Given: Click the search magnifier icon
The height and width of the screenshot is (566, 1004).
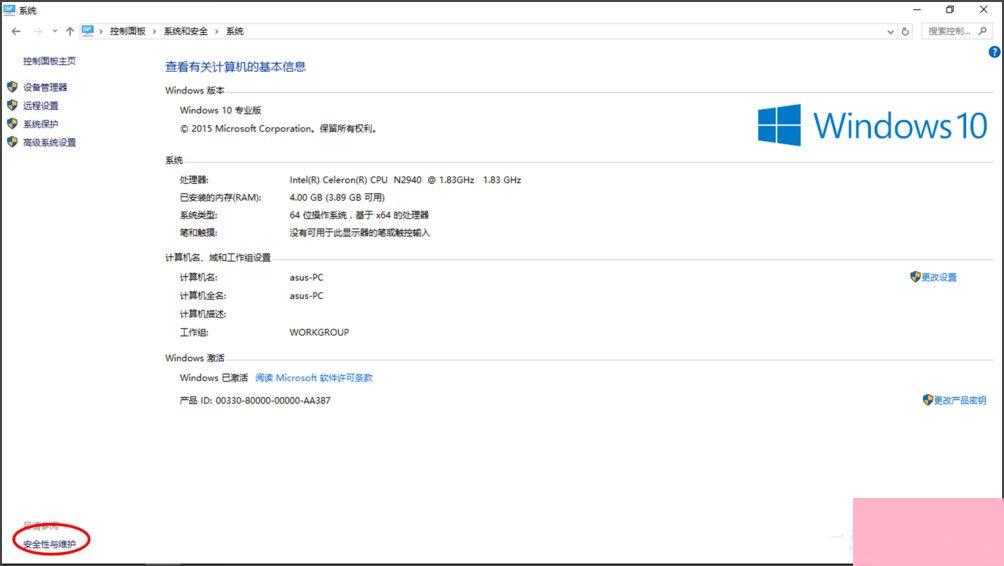Looking at the screenshot, I should (982, 31).
